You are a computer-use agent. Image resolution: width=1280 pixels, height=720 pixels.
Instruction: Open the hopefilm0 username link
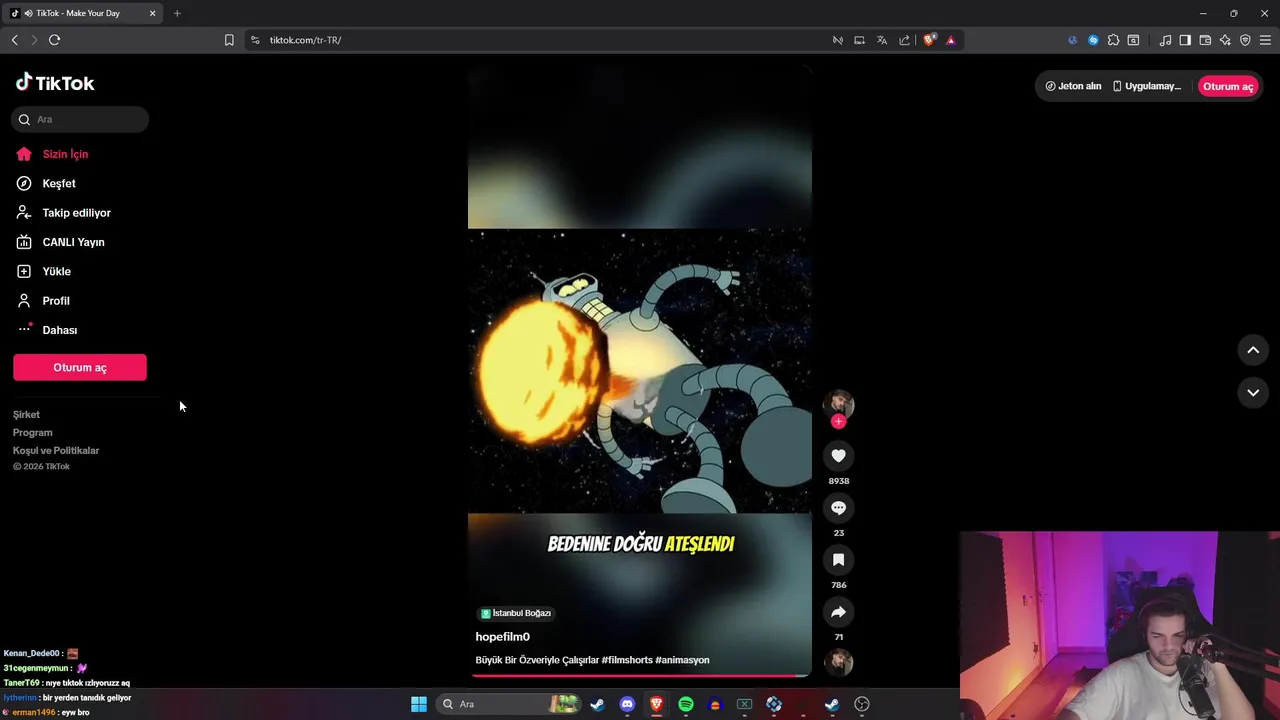(503, 637)
